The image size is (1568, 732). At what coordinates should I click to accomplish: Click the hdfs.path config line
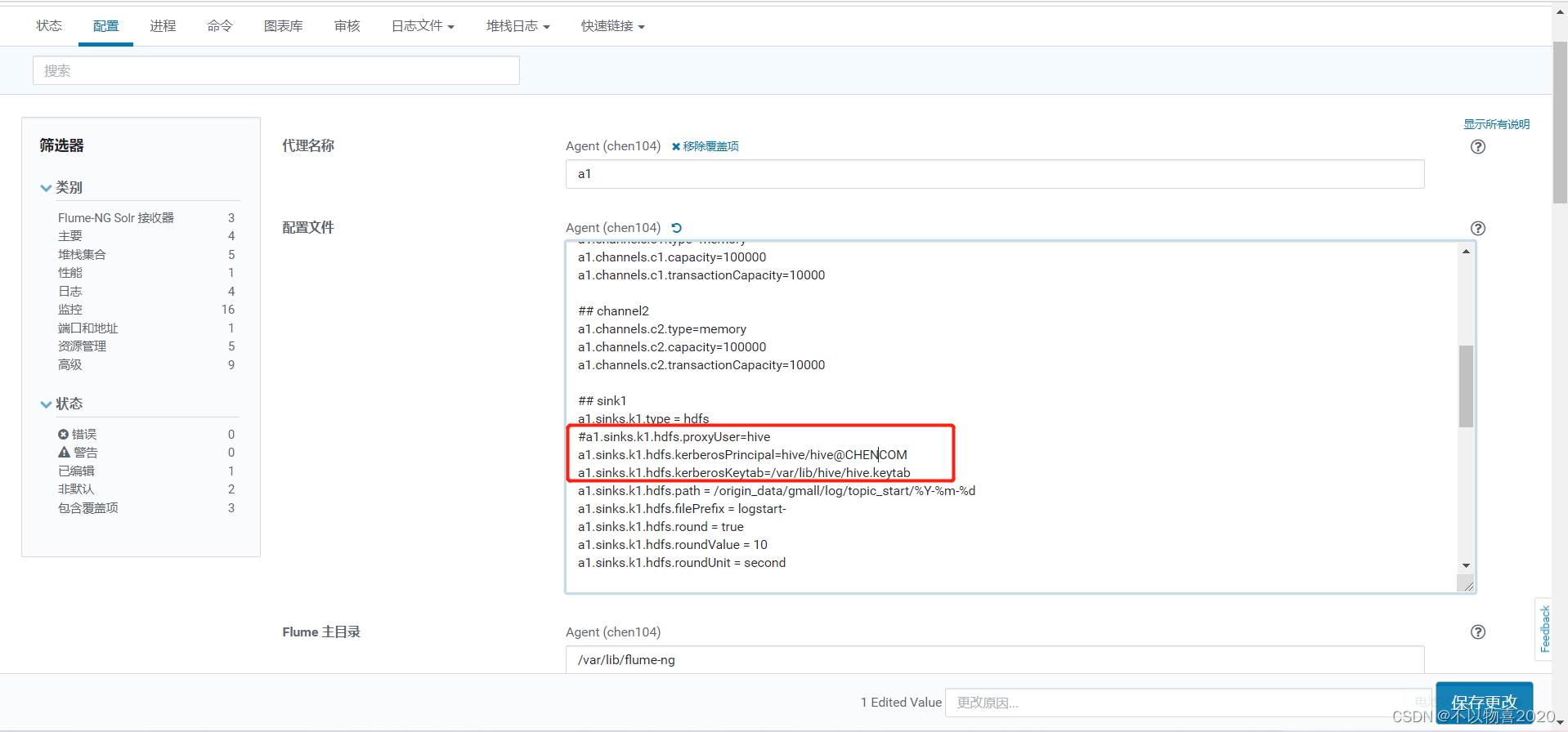pyautogui.click(x=777, y=491)
